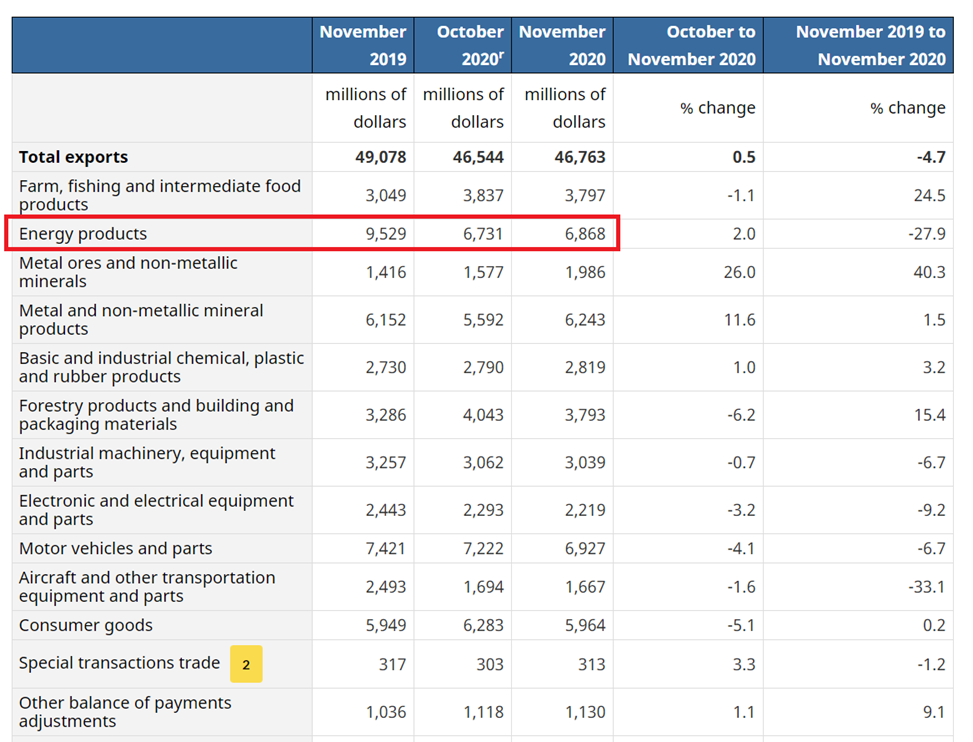Click the November 2019 column header
This screenshot has height=742, width=973.
point(363,45)
